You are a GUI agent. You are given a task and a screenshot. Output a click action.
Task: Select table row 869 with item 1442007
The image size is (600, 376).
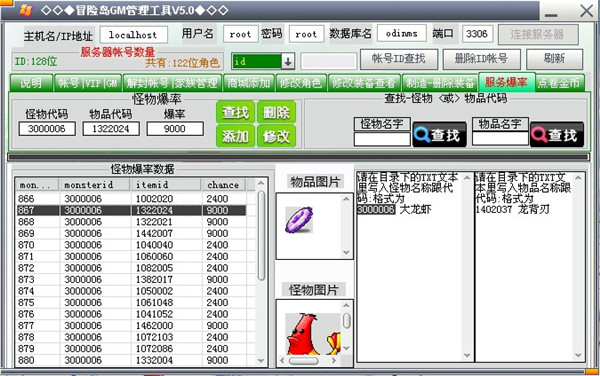pyautogui.click(x=131, y=233)
